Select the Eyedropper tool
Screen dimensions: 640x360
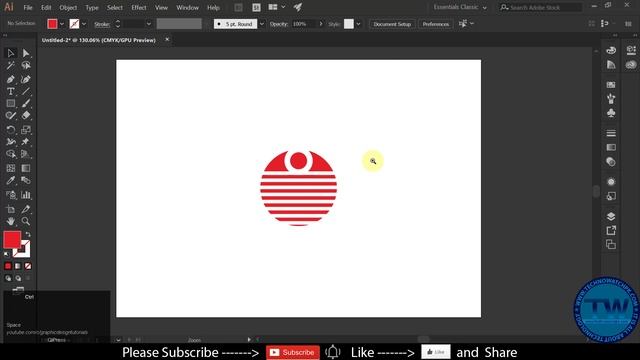11,180
